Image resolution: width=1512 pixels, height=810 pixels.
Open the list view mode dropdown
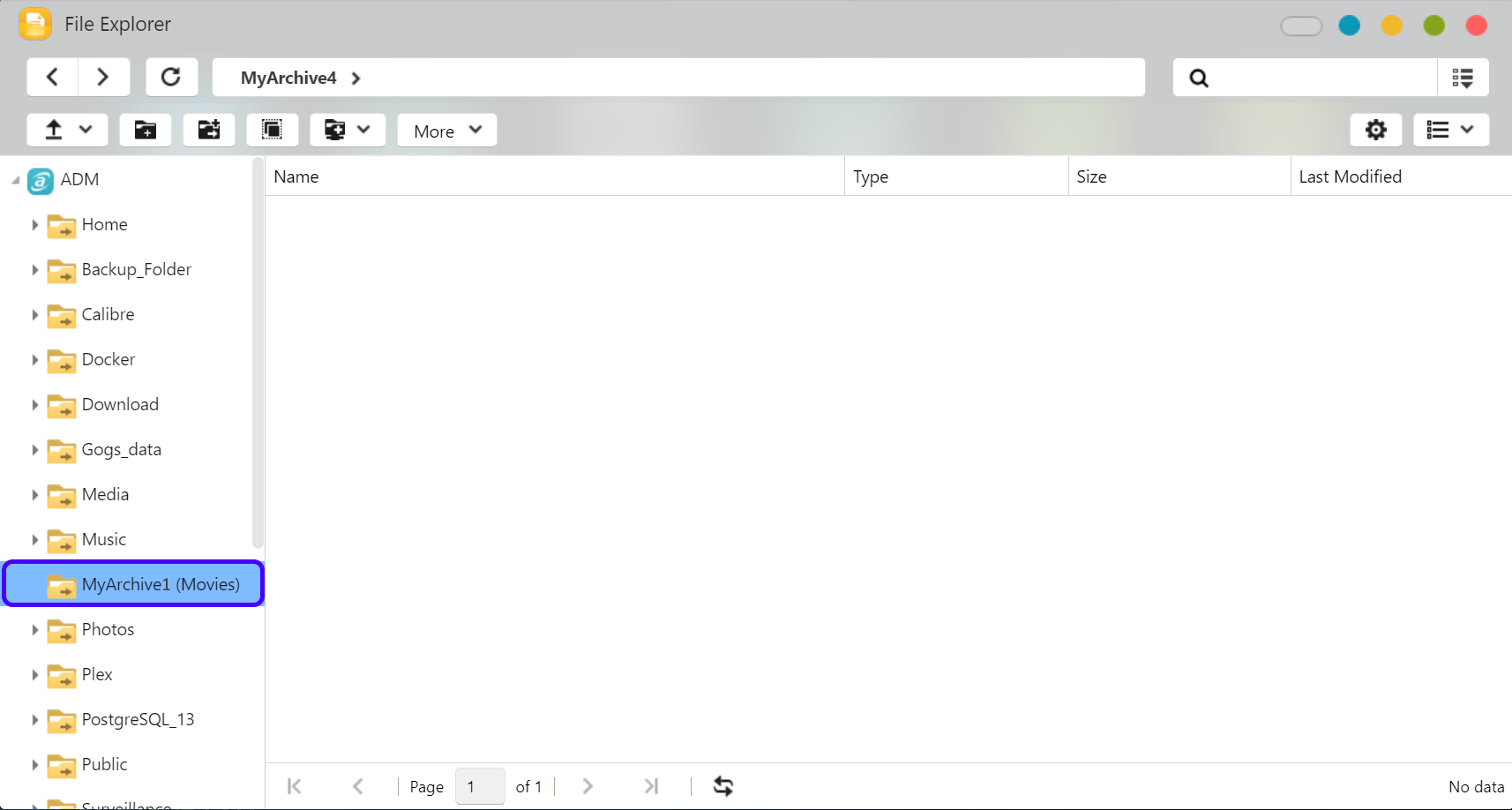coord(1450,131)
